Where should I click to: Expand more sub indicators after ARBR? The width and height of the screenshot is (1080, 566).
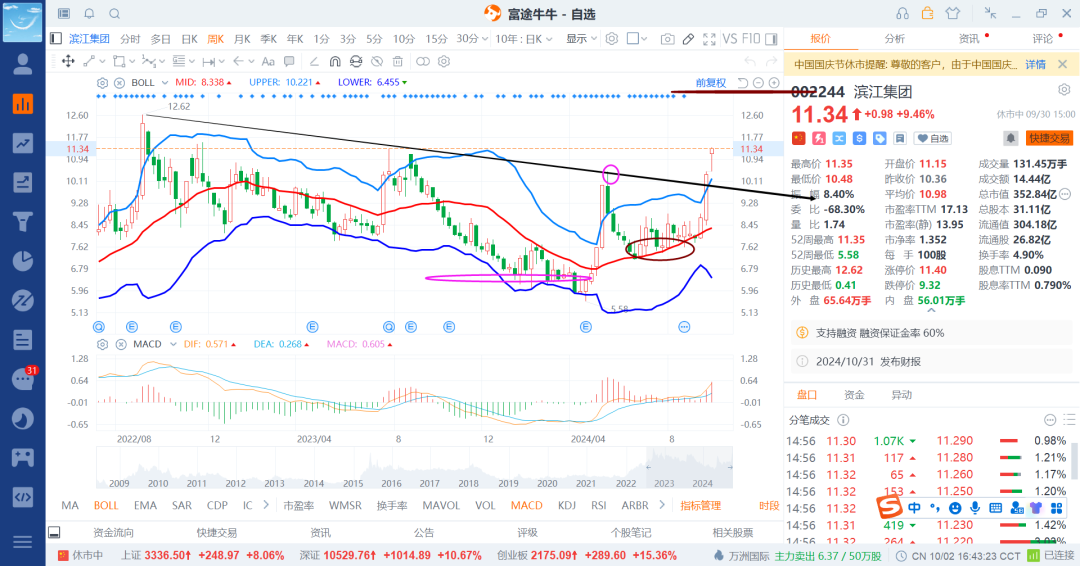[x=662, y=505]
